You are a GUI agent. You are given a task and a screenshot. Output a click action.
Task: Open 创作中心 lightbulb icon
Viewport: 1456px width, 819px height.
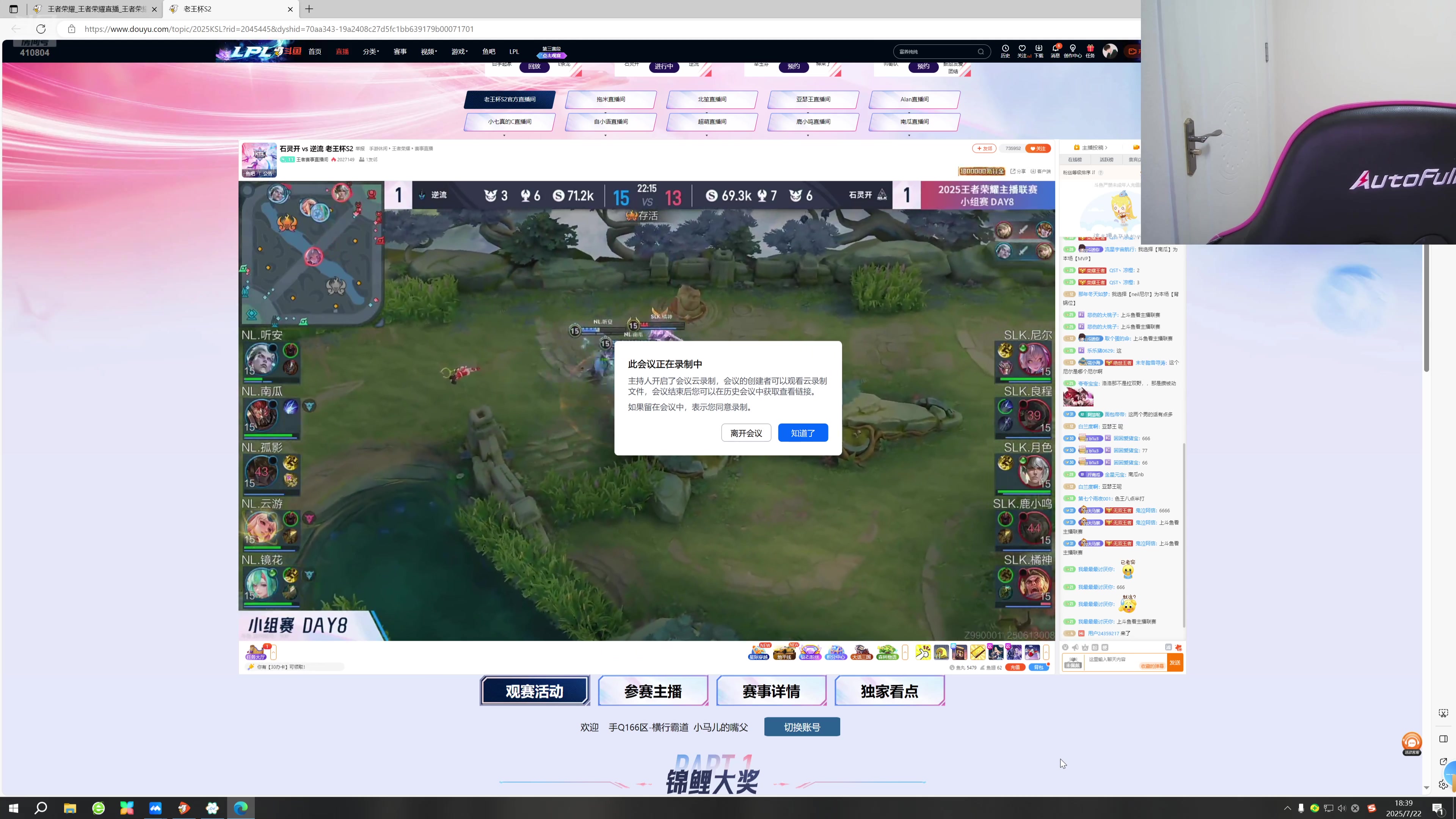click(x=1072, y=51)
